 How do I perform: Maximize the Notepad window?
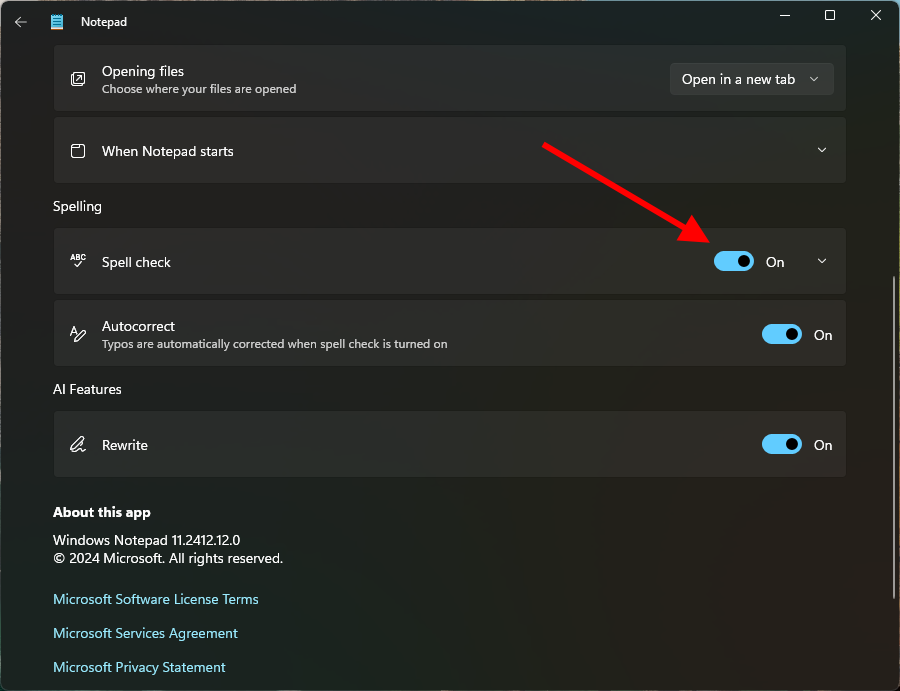coord(830,15)
